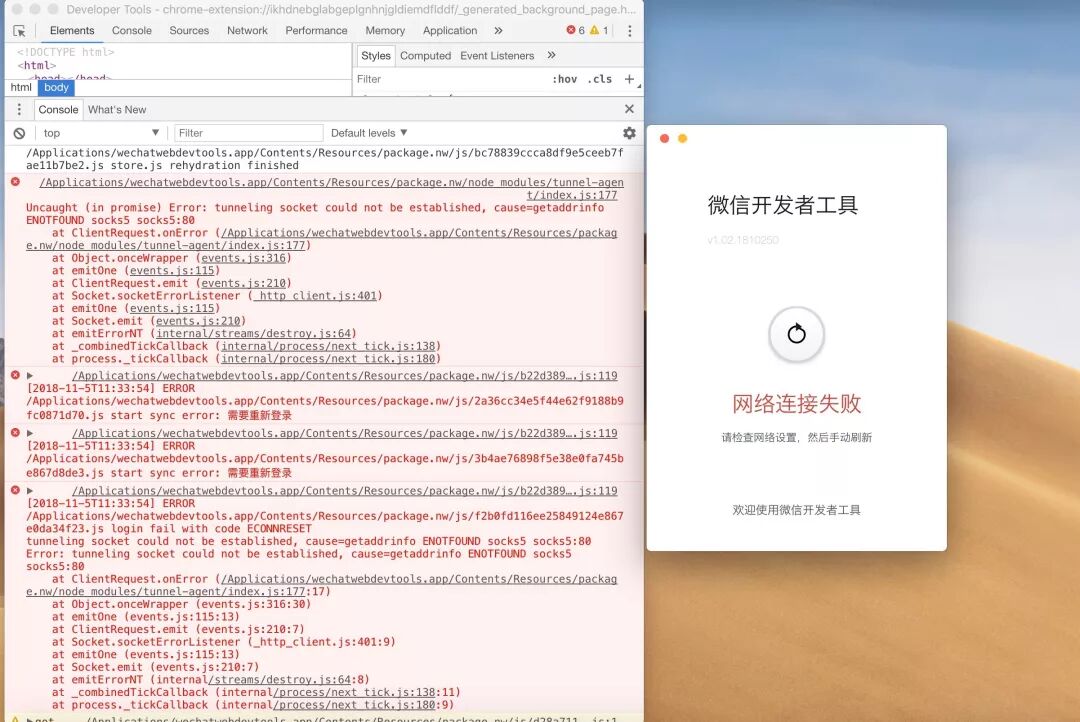This screenshot has height=722, width=1080.
Task: Expand the login fail ECONNRESET error entry
Action: coord(30,491)
